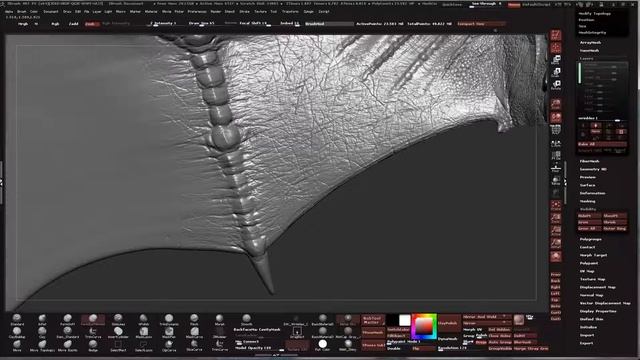Viewport: 640px width, 360px height.
Task: Click the Bake All layers button
Action: pos(602,144)
